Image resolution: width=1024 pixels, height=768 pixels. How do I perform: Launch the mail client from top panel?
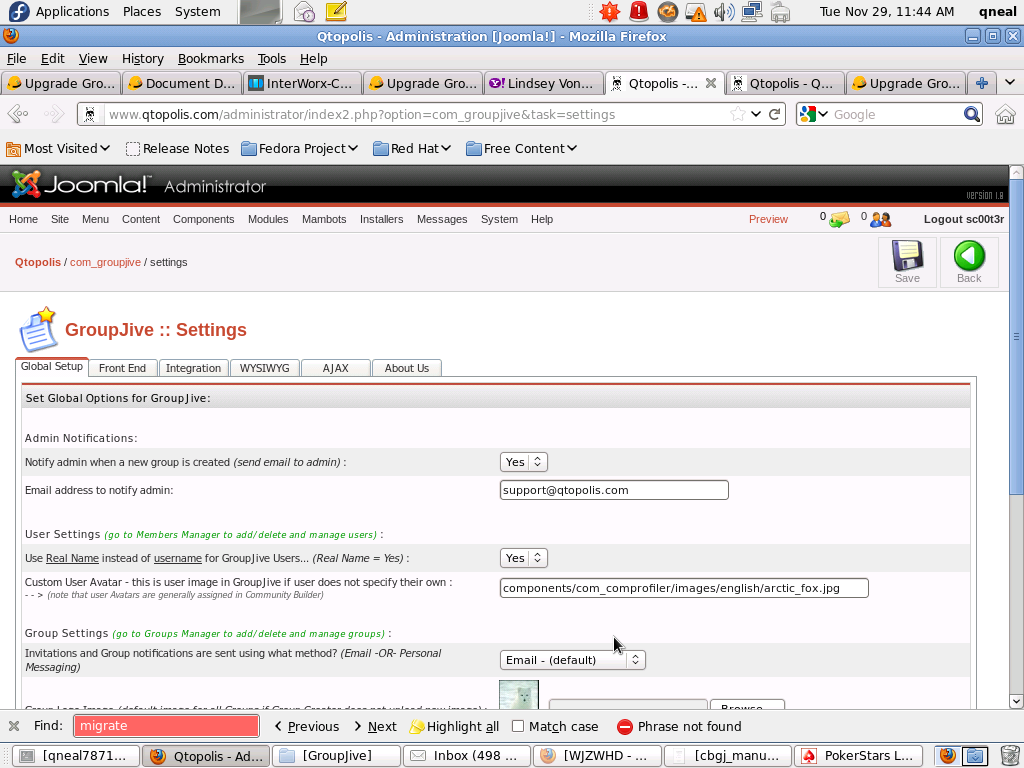(x=304, y=11)
